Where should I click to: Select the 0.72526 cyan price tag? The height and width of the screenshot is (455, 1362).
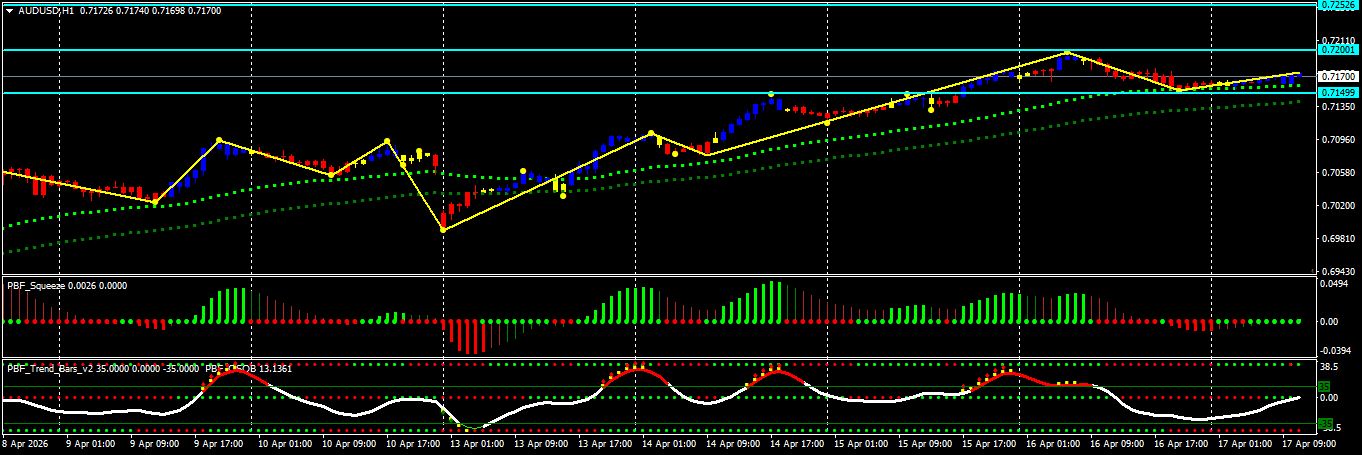click(1339, 5)
